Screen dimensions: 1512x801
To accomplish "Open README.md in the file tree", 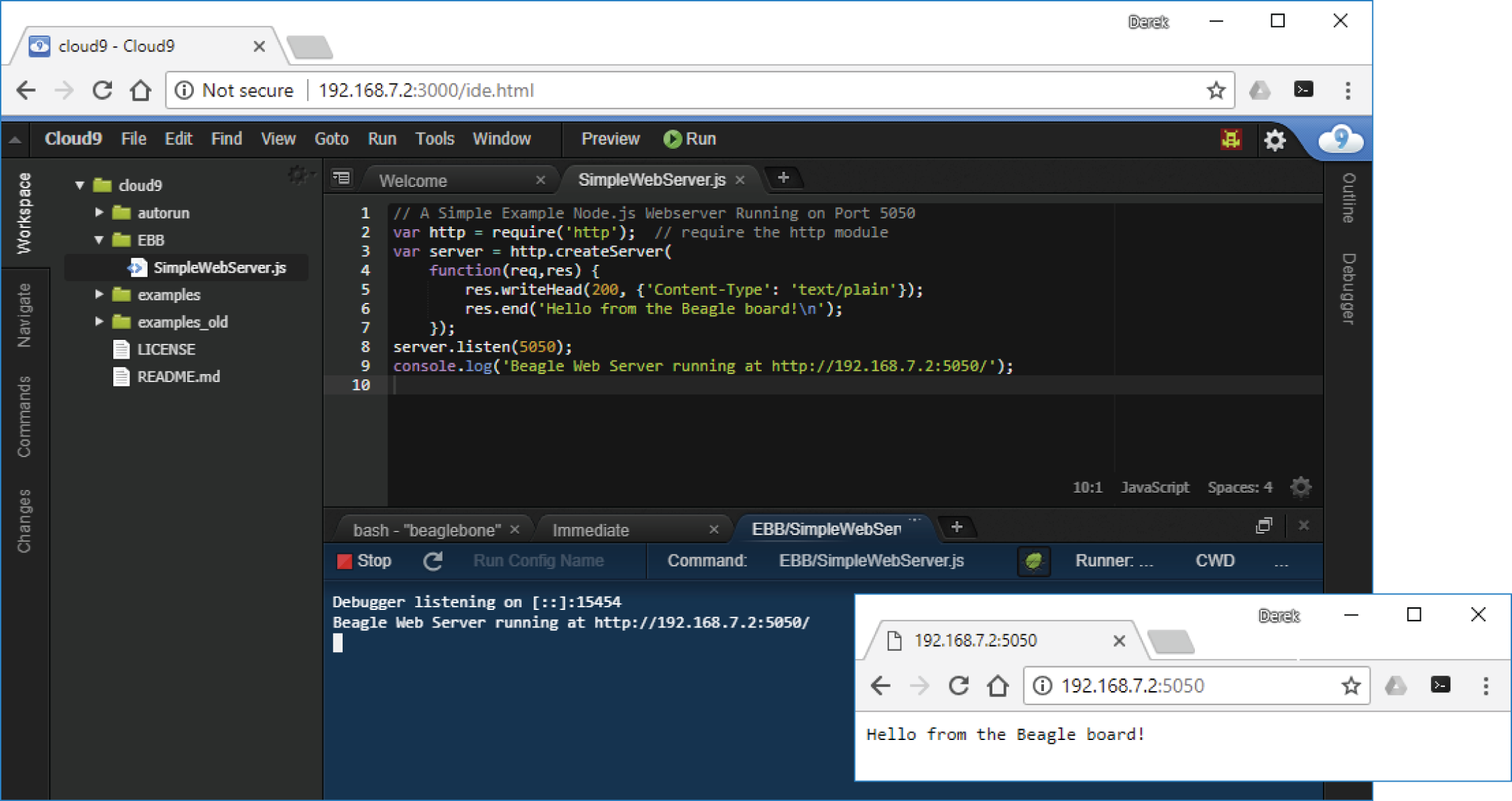I will [178, 377].
